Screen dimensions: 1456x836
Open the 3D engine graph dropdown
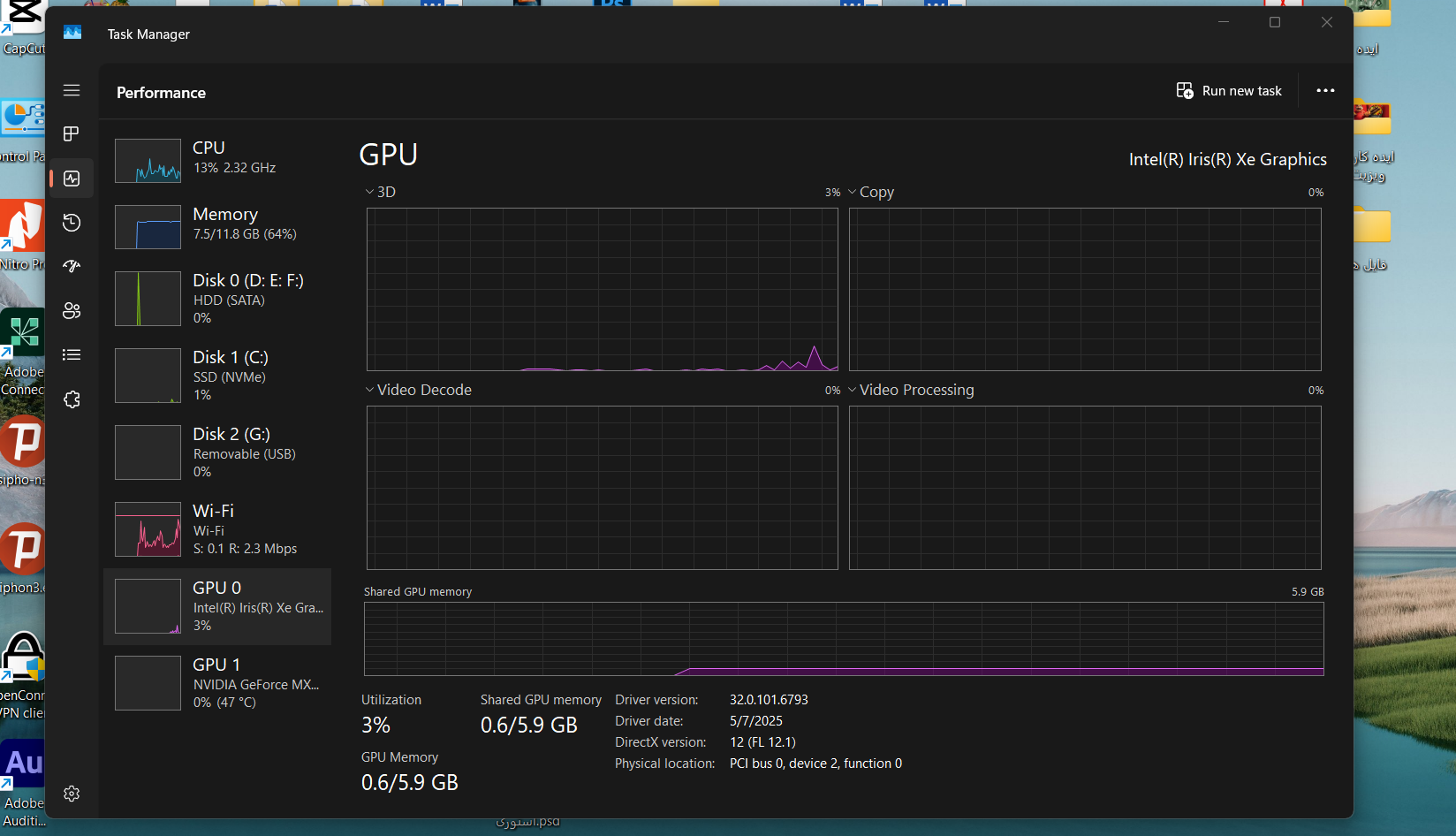pos(381,192)
